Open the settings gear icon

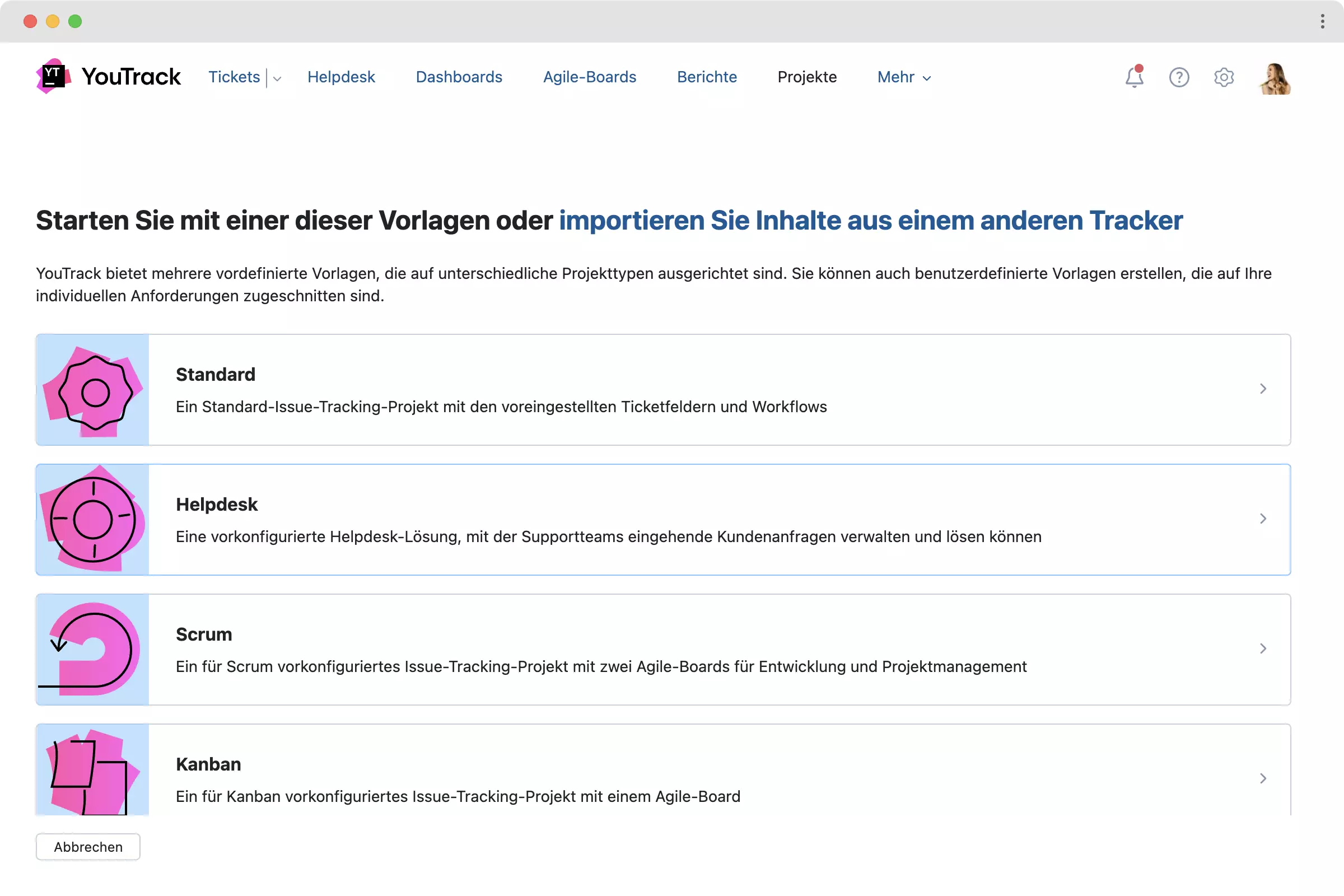[1224, 77]
